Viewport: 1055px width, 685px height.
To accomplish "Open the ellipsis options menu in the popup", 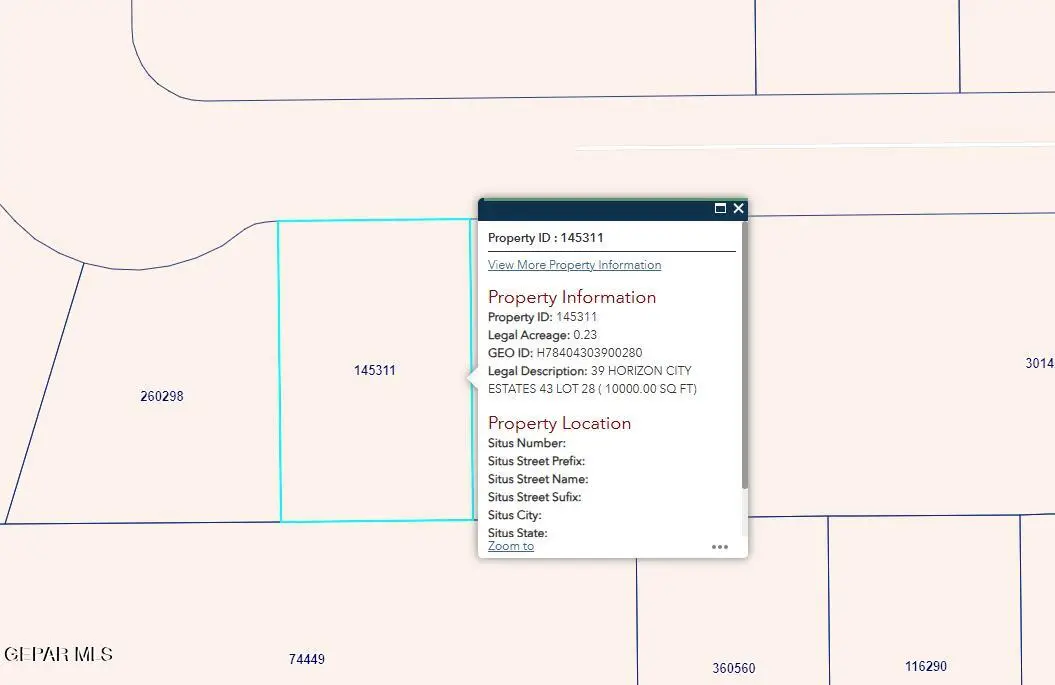I will click(720, 547).
